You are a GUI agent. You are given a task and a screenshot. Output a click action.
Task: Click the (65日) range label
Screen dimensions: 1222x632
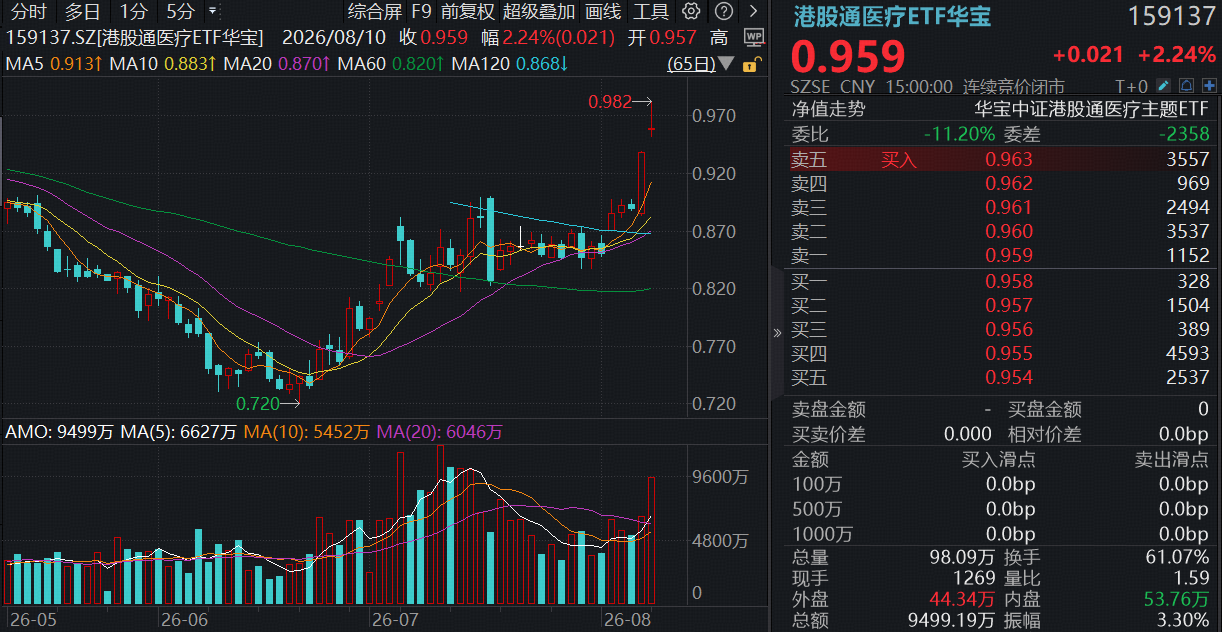tap(691, 64)
